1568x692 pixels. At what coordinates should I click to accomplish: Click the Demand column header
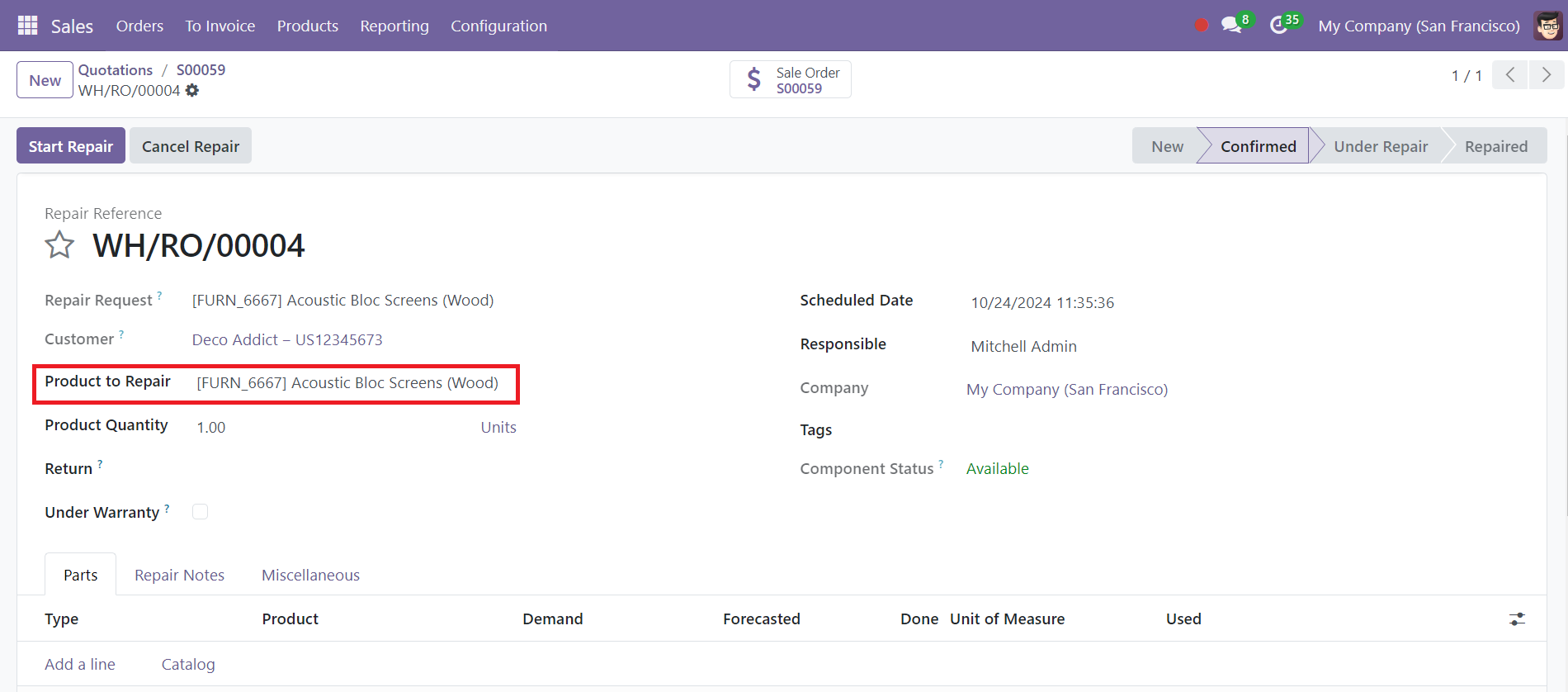[x=552, y=619]
